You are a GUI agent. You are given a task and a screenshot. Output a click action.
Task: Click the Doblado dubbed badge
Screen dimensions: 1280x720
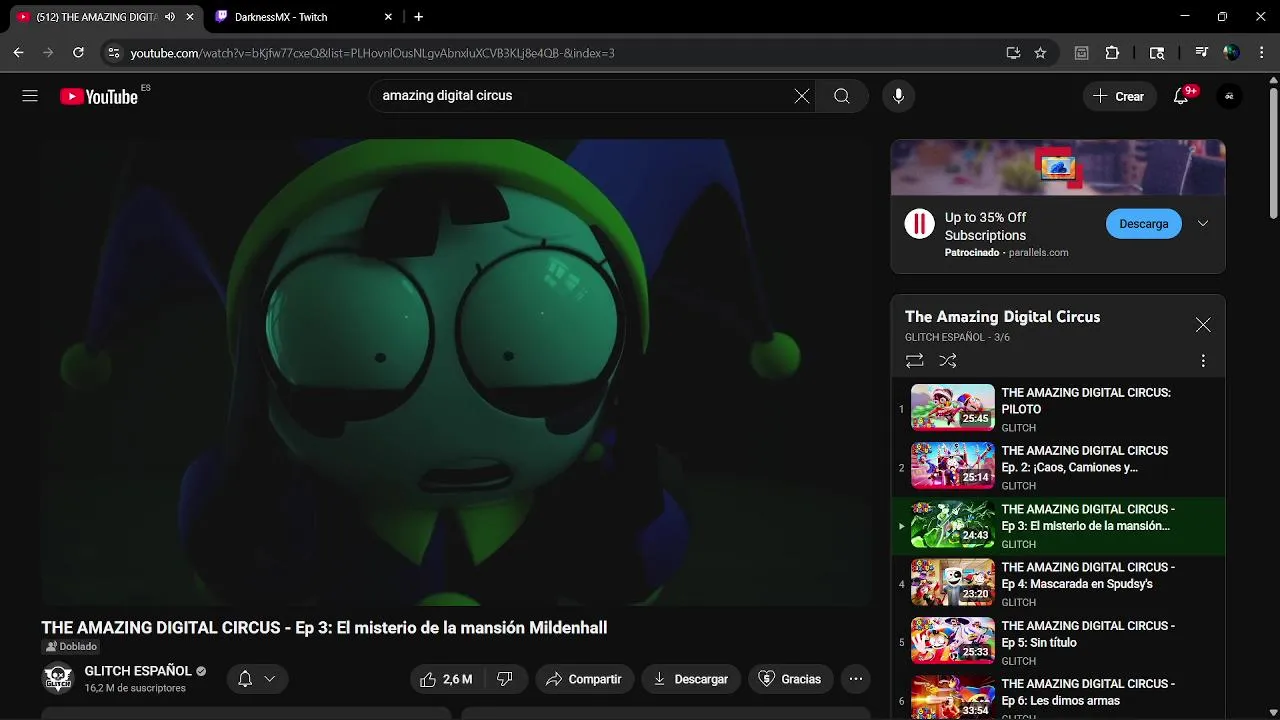pyautogui.click(x=71, y=647)
